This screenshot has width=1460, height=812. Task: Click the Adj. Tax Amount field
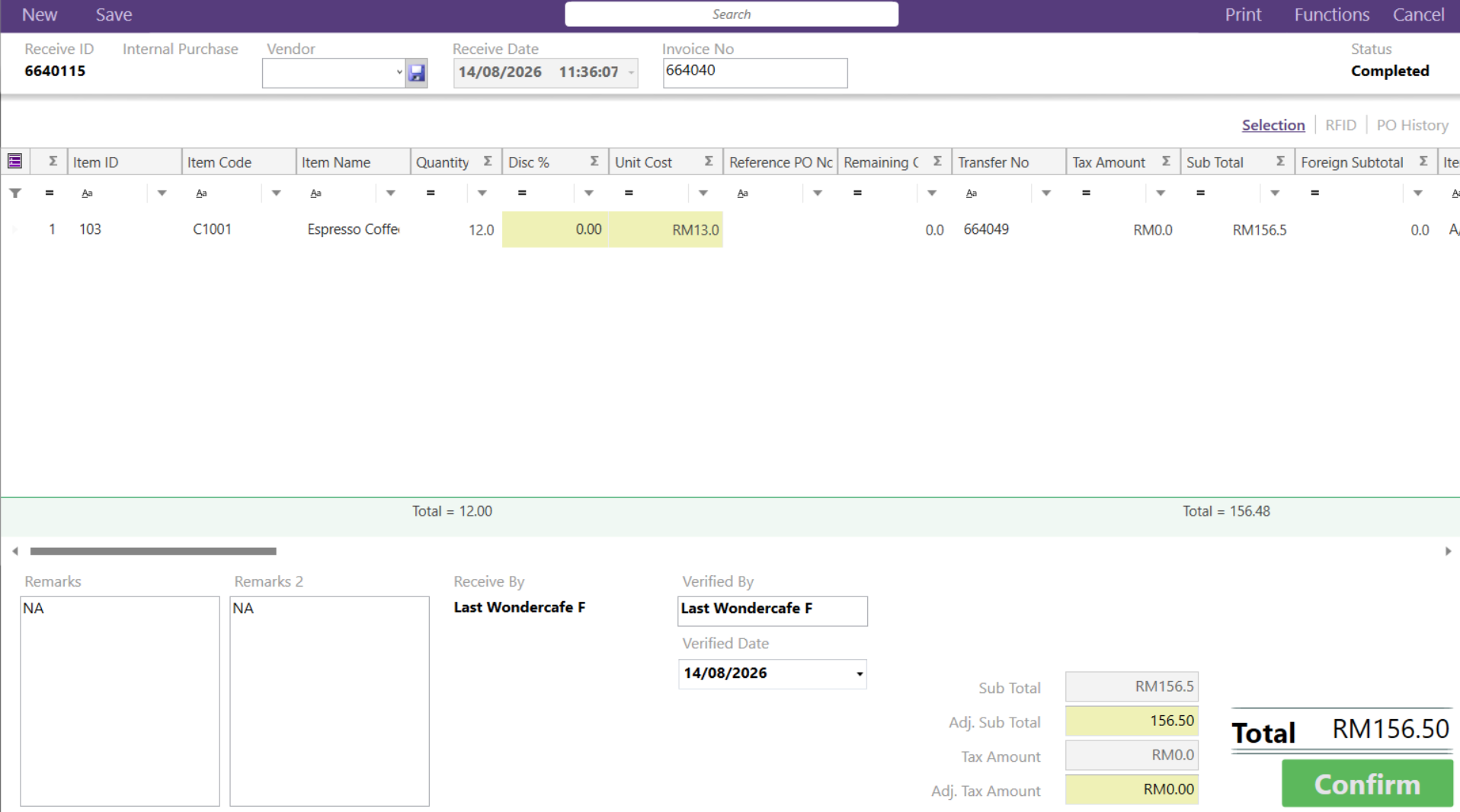1132,789
